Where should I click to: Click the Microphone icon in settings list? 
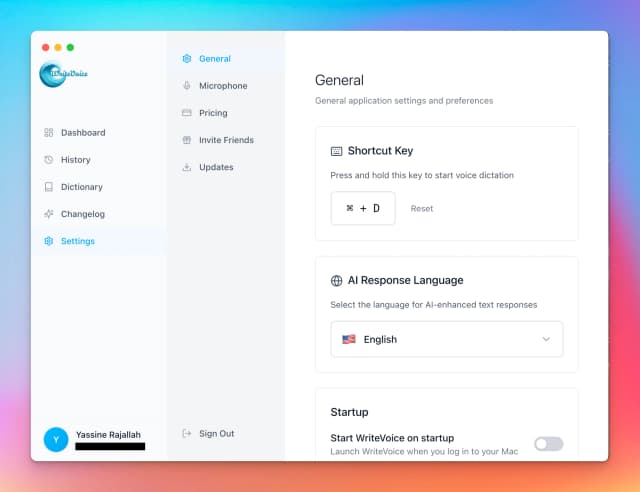pyautogui.click(x=187, y=86)
